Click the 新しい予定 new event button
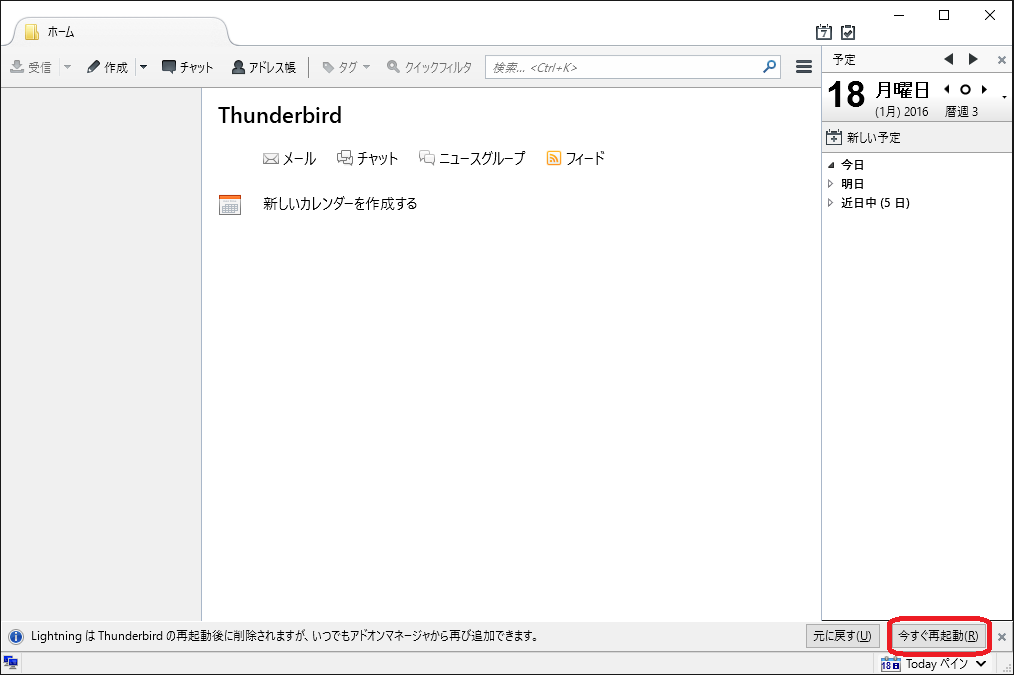The height and width of the screenshot is (675, 1014). [872, 137]
